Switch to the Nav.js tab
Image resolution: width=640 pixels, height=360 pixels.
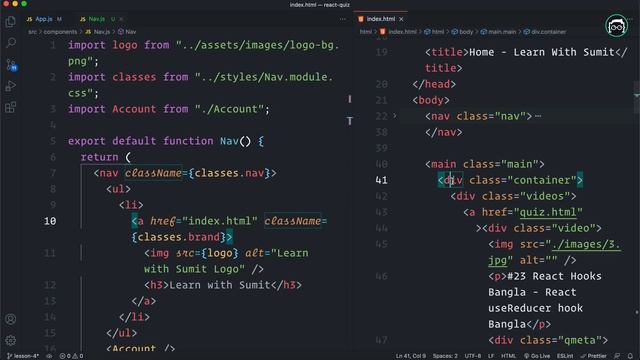[x=97, y=19]
